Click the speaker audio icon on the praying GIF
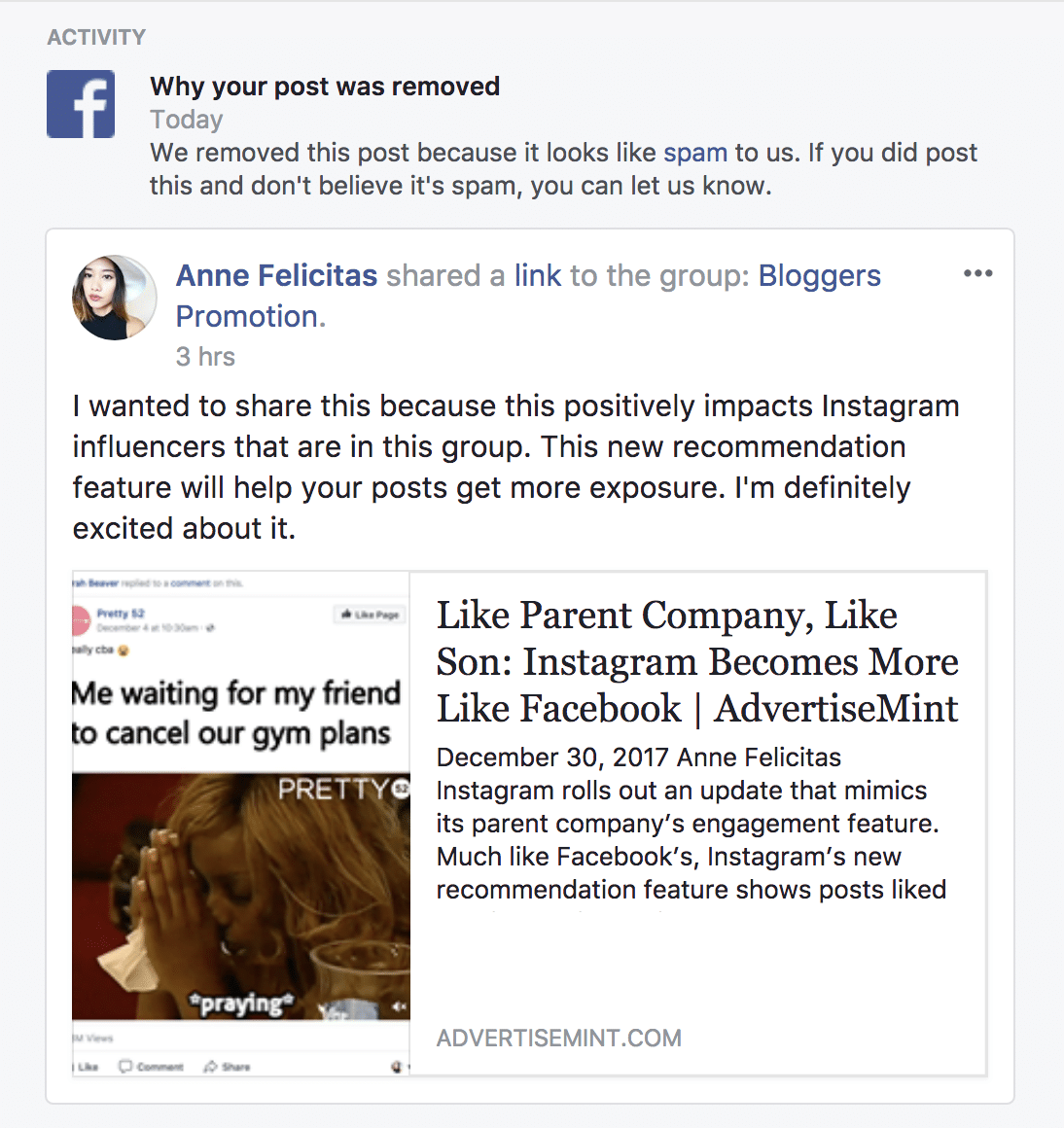This screenshot has height=1128, width=1064. (x=398, y=1006)
